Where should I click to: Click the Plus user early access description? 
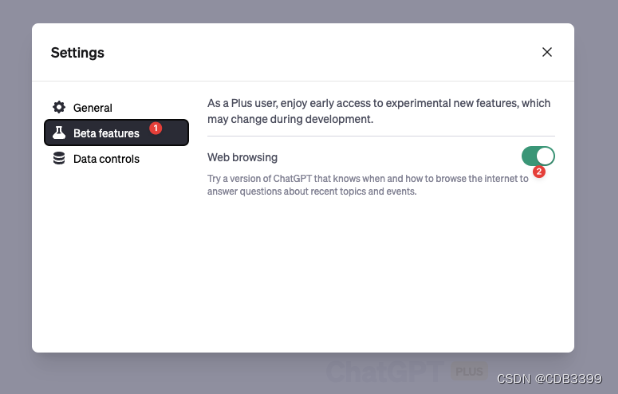(x=379, y=111)
